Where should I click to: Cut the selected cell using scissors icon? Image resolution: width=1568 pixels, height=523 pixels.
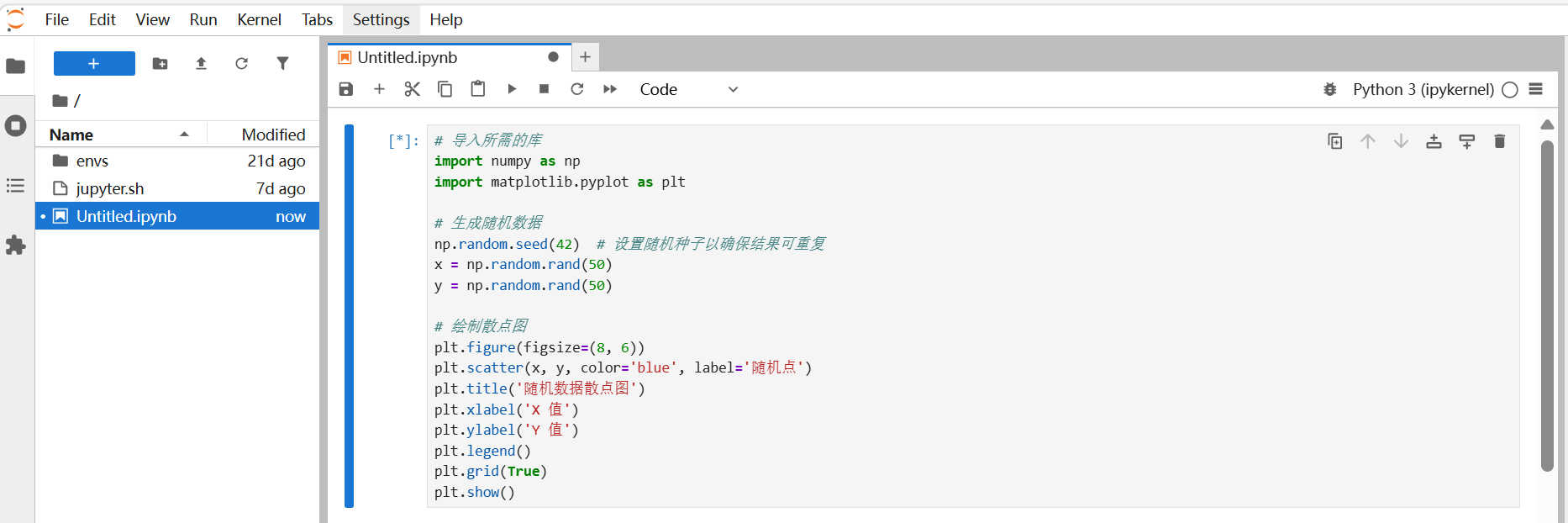click(x=412, y=89)
